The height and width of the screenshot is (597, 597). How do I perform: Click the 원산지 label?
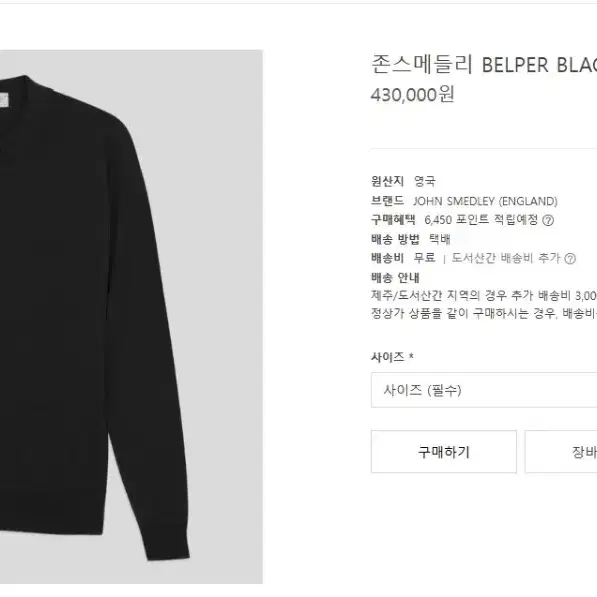click(387, 181)
